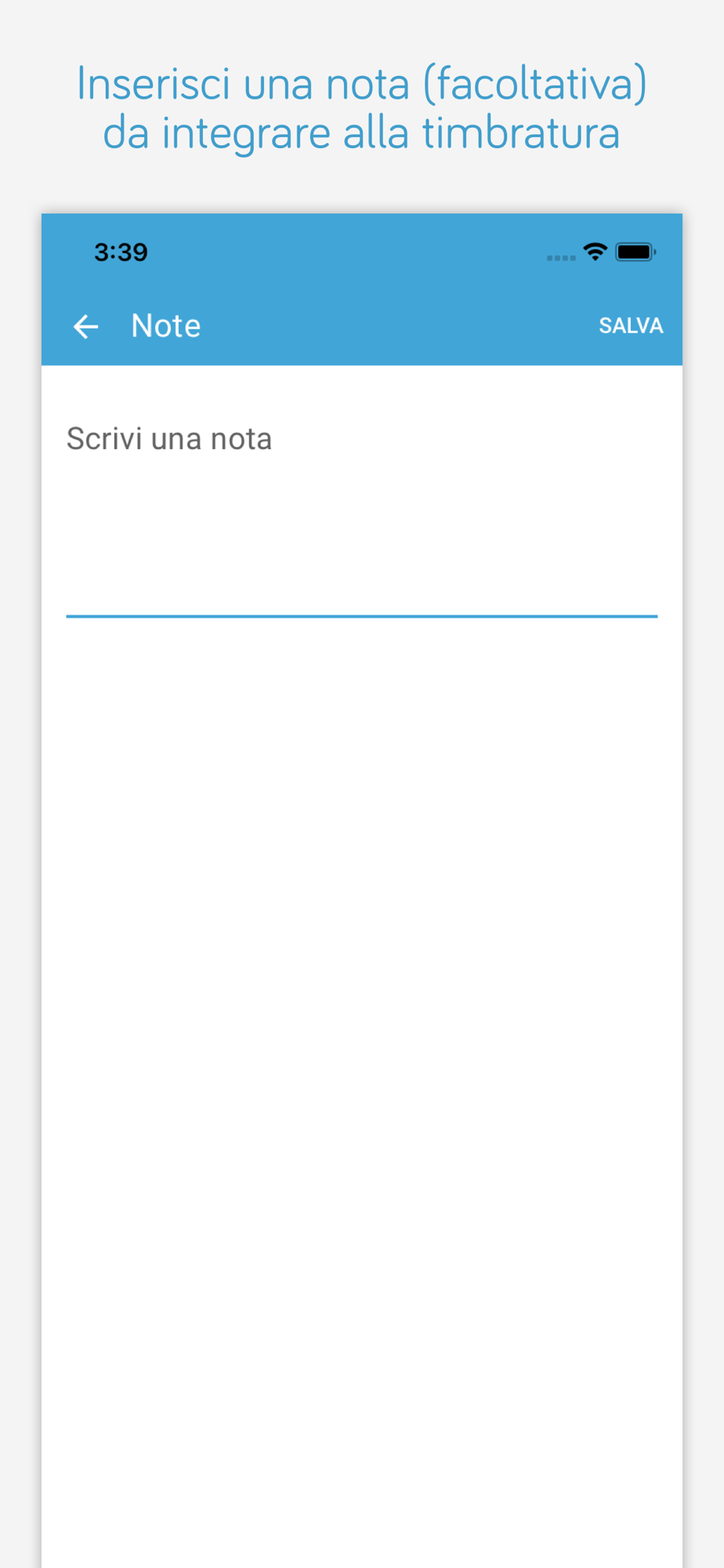Screen dimensions: 724x1568
Task: Click the placeholder text 'Scrivi una nota'
Action: (169, 439)
